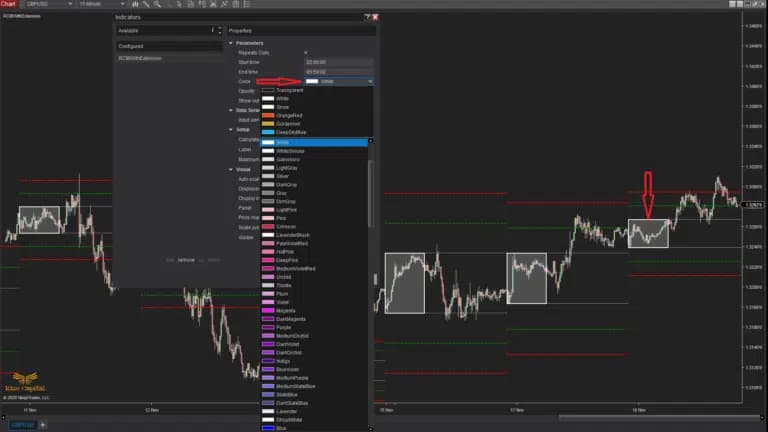Close the Indicators dialog with the red X
This screenshot has width=768, height=432.
coord(375,17)
